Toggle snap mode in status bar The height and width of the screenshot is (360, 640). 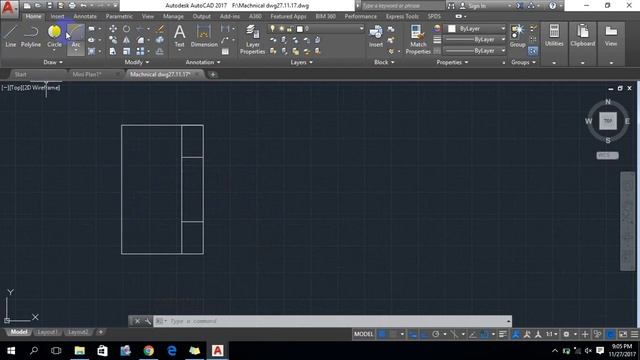coord(393,334)
